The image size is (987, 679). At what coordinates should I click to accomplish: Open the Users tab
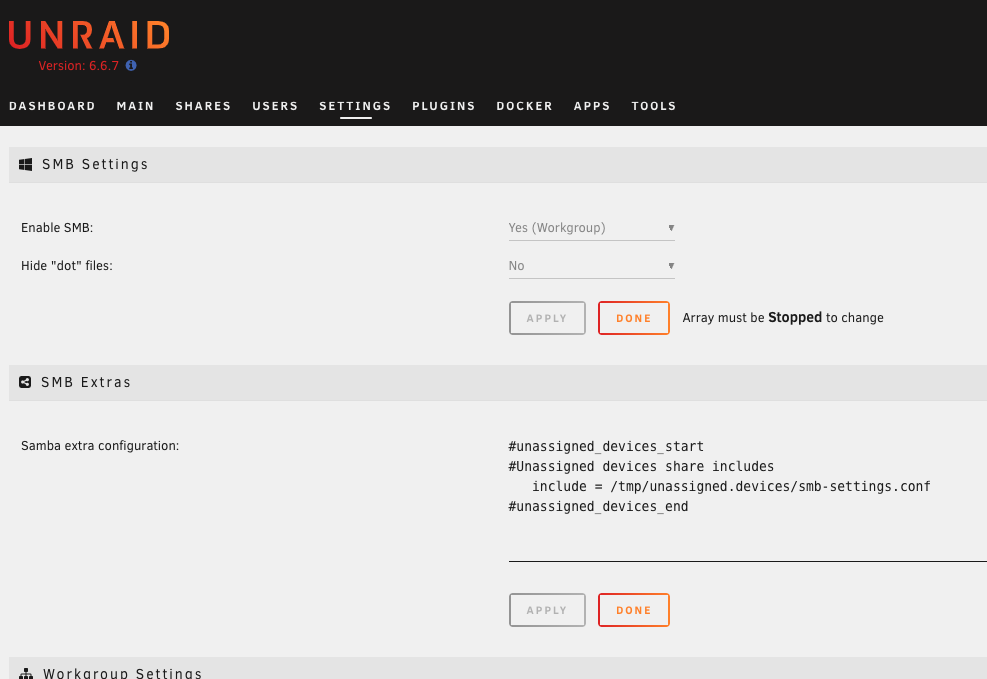pyautogui.click(x=275, y=106)
